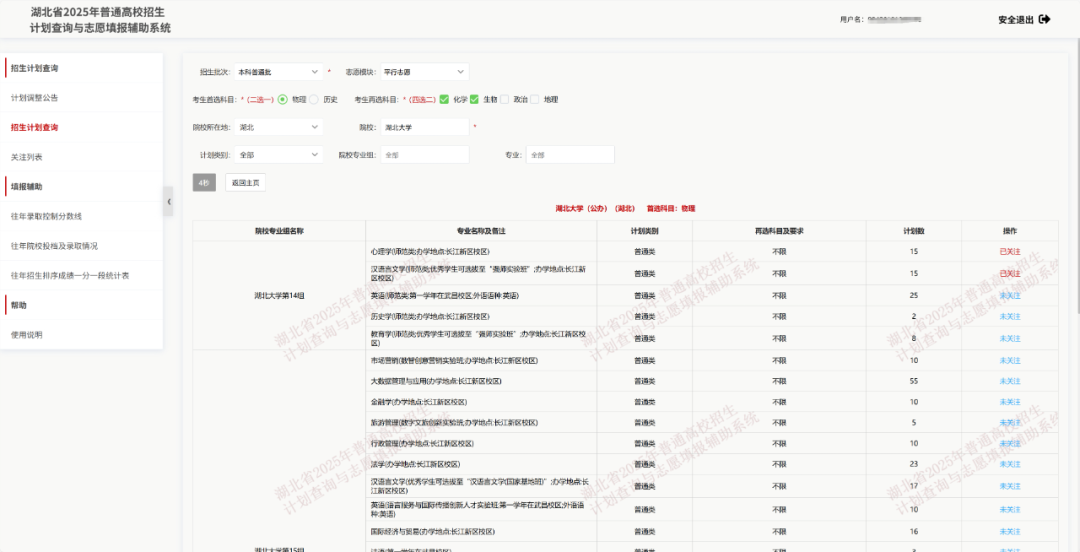Click the 安全退出 text
The image size is (1080, 552).
coord(1016,20)
